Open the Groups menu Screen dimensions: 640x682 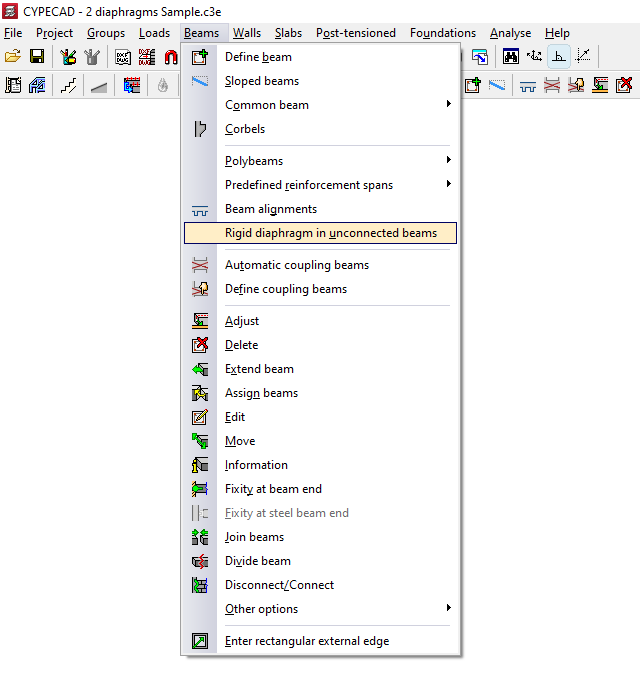click(x=106, y=33)
